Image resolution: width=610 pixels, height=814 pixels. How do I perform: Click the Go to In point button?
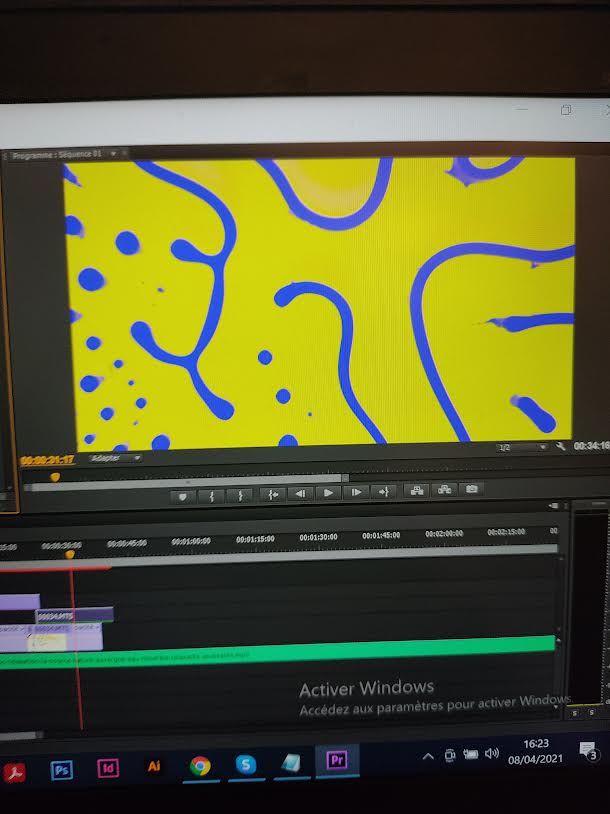(270, 494)
